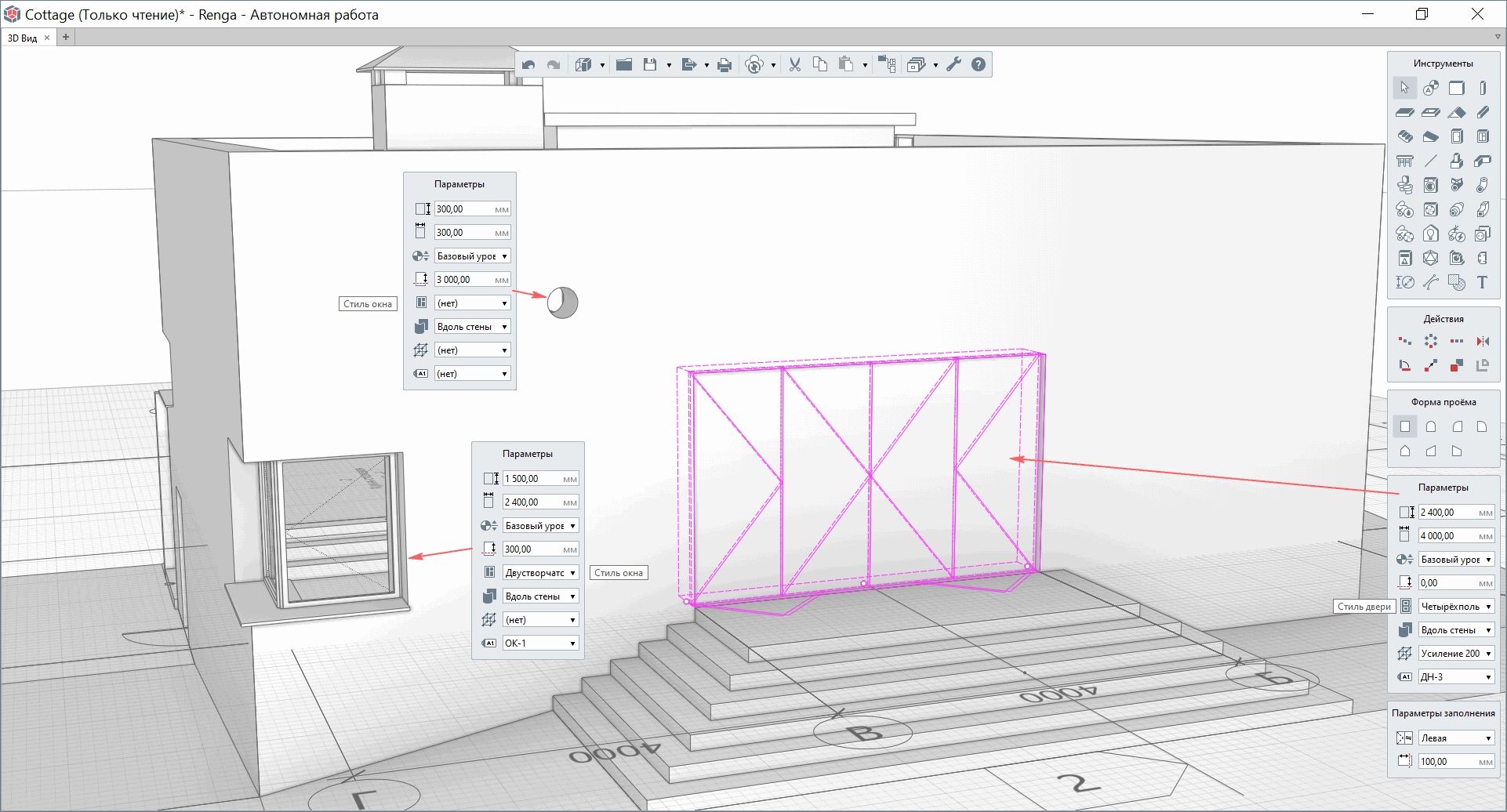Click window height field 1 500,00
This screenshot has width=1507, height=812.
540,479
